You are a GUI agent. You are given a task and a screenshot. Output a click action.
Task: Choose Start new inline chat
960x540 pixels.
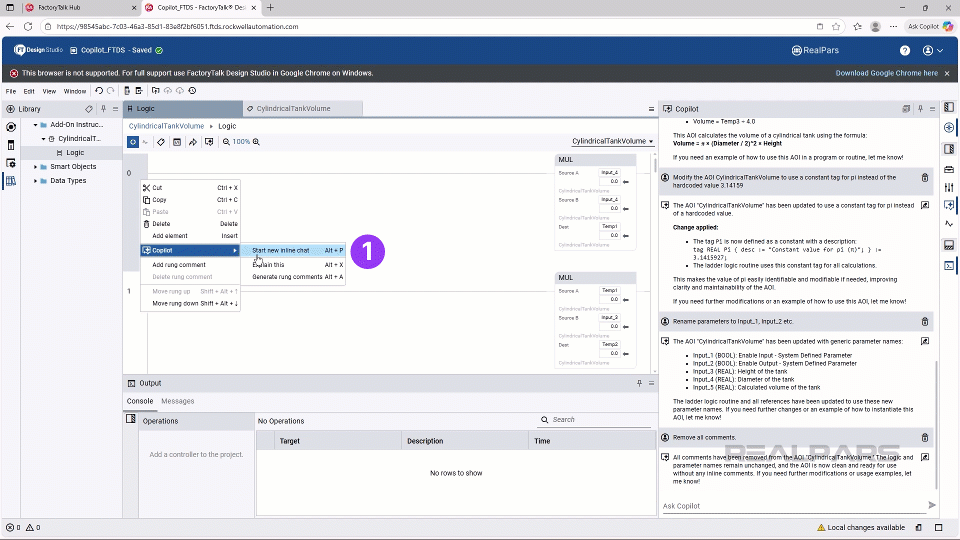click(293, 250)
